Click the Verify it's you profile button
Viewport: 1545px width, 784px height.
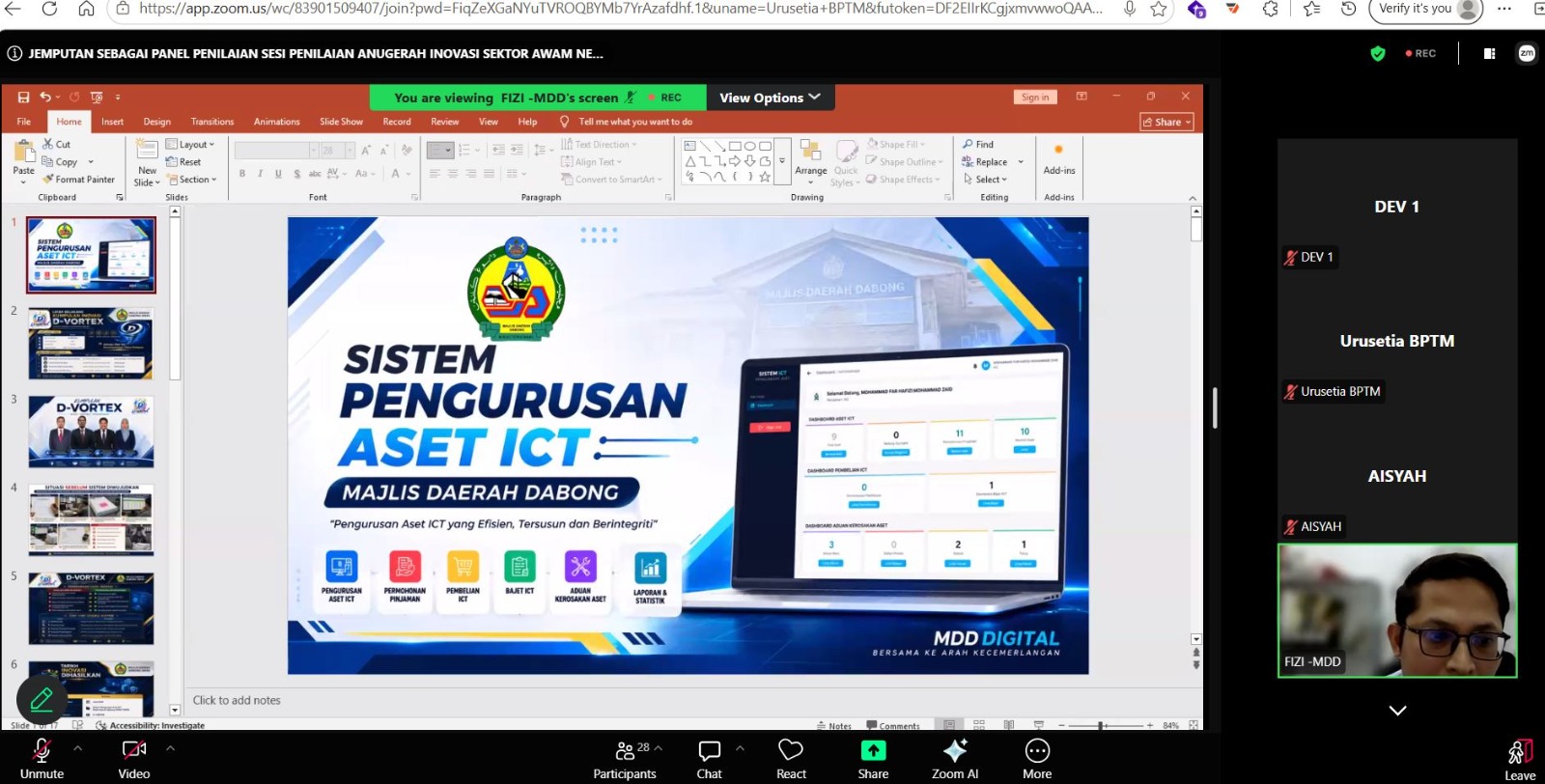click(x=1426, y=9)
